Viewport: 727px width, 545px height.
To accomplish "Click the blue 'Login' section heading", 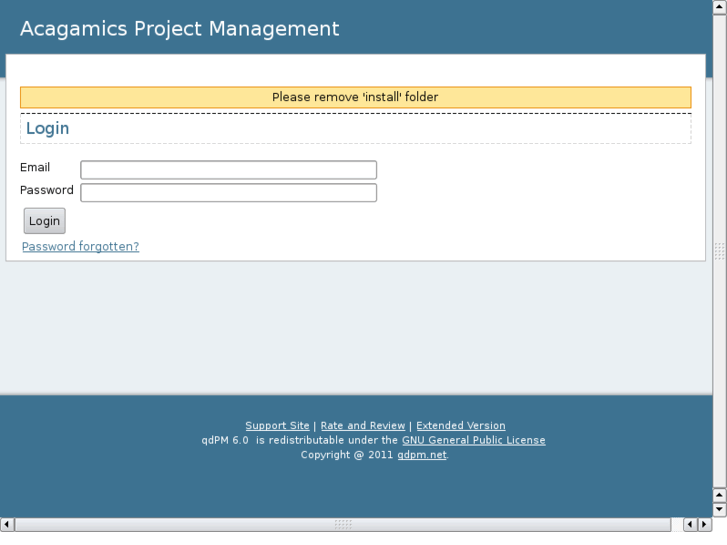I will [x=47, y=129].
